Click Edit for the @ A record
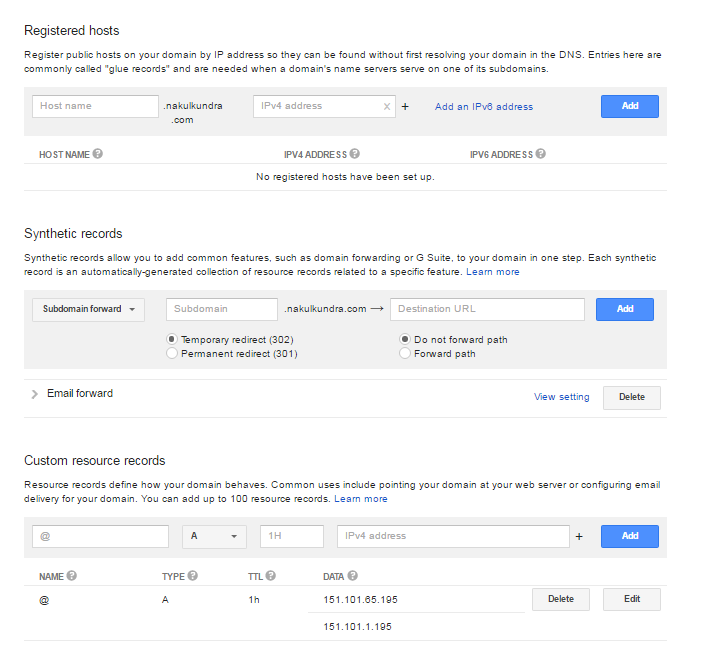 point(632,599)
